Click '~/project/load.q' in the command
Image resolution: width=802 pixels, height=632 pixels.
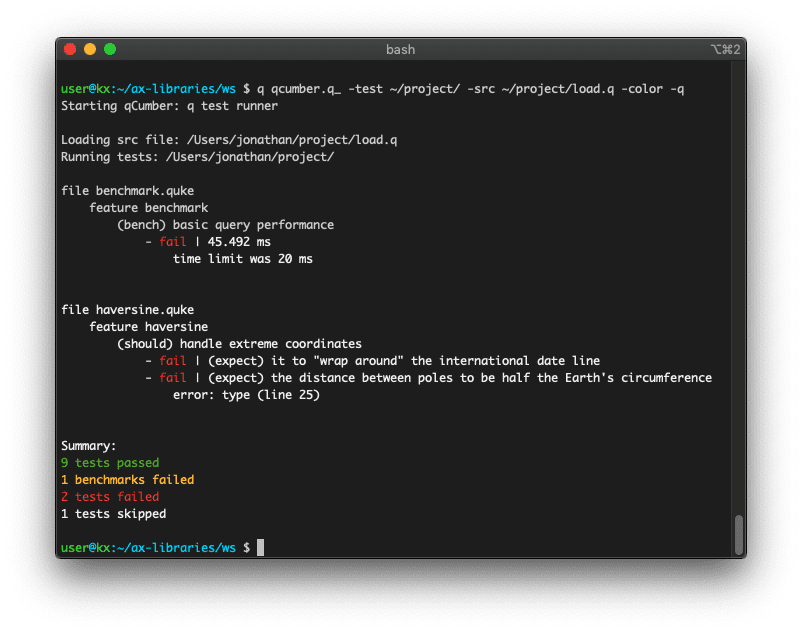(x=558, y=89)
